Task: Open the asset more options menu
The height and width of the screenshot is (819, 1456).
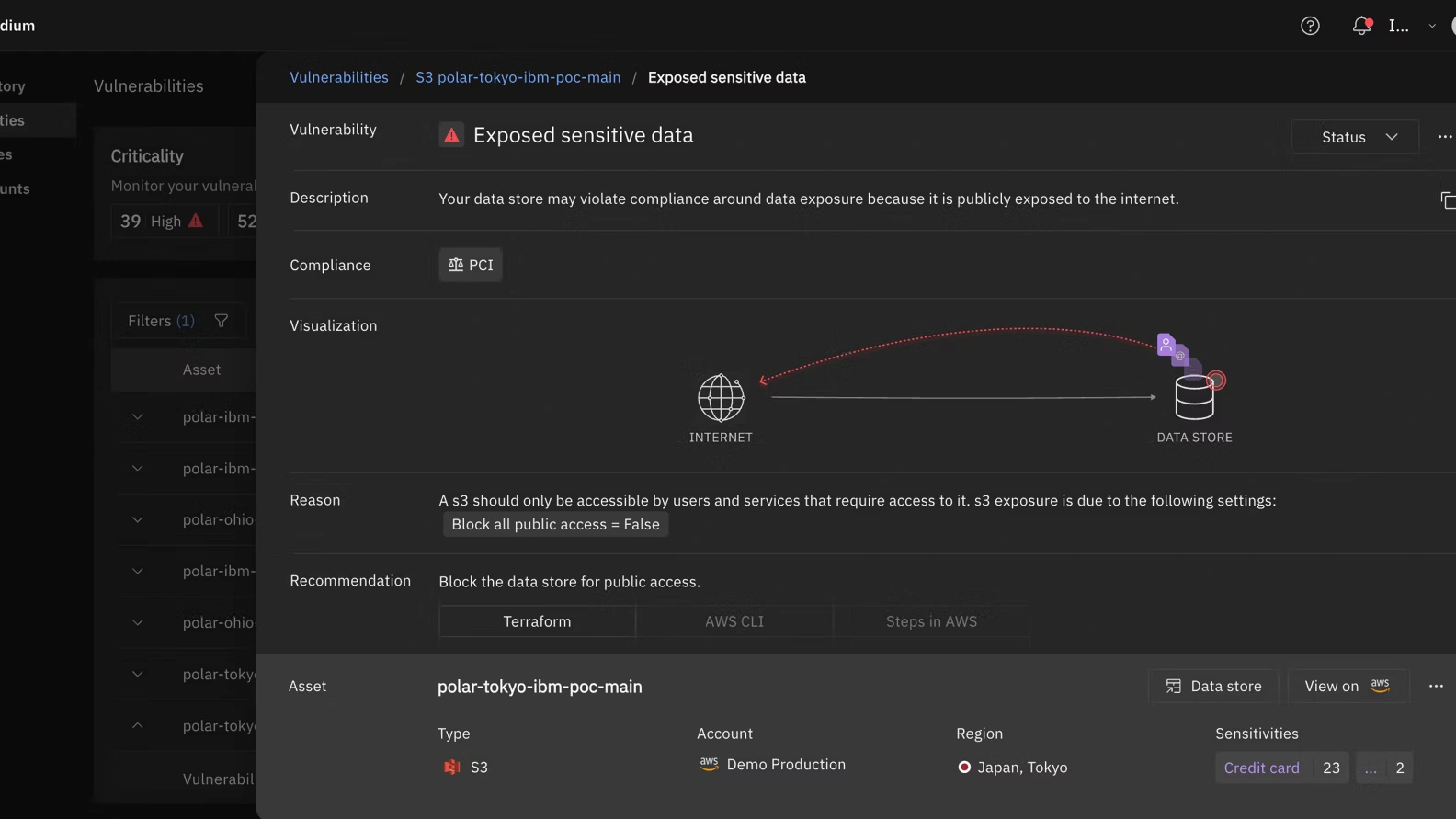Action: (x=1435, y=686)
